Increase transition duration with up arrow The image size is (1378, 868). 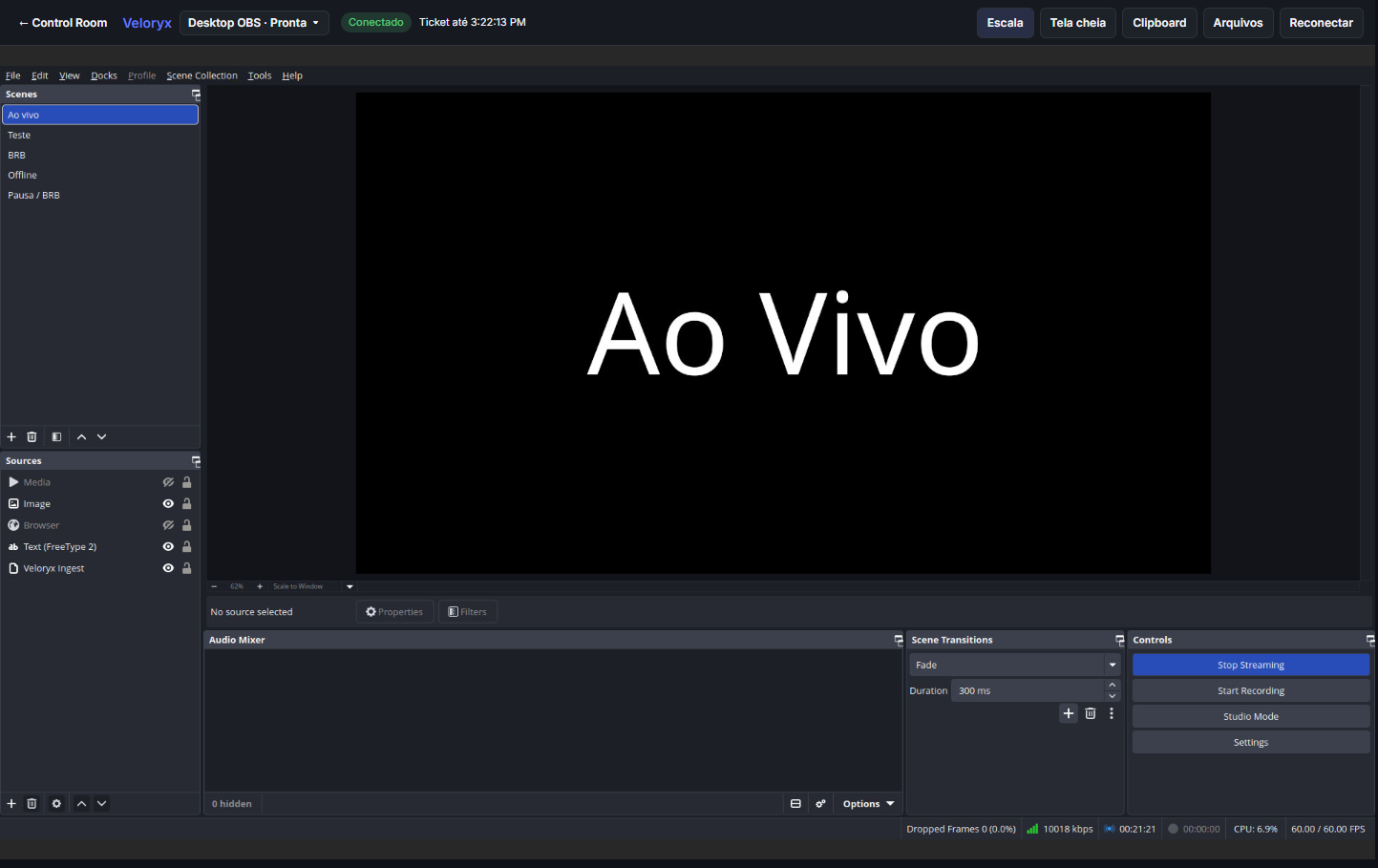point(1113,685)
